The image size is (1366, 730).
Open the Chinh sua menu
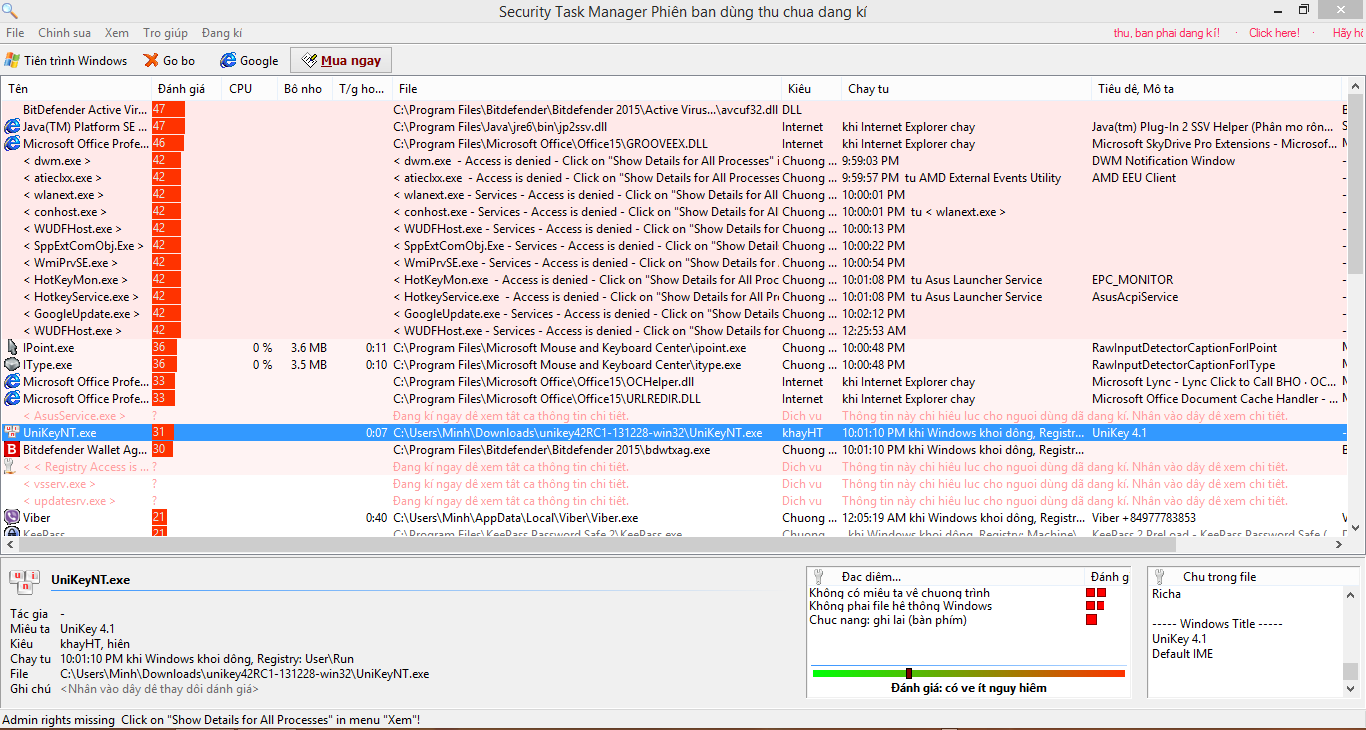pos(65,33)
